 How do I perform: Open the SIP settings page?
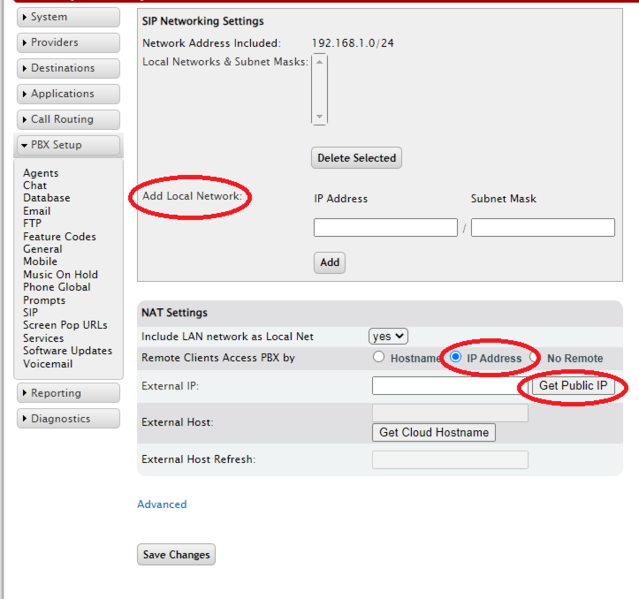(x=30, y=313)
